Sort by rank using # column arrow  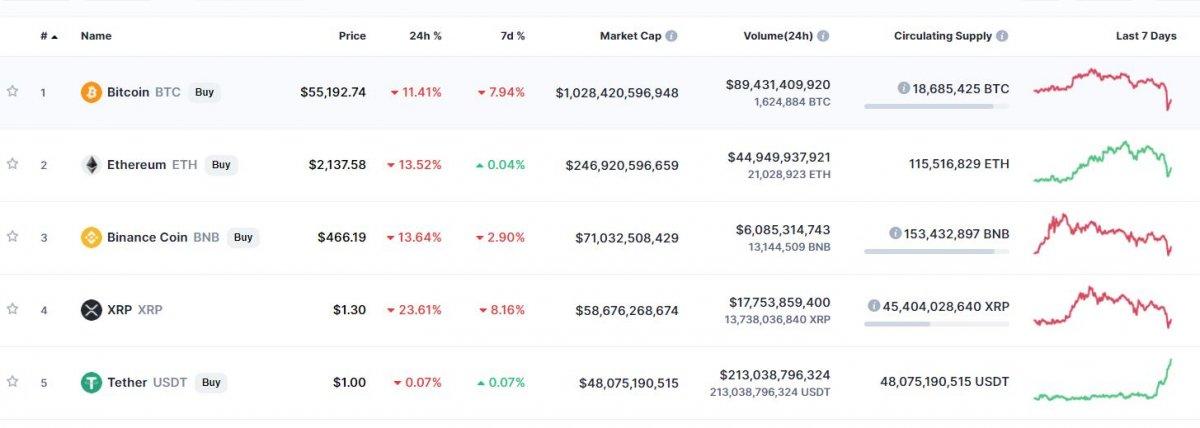[54, 36]
